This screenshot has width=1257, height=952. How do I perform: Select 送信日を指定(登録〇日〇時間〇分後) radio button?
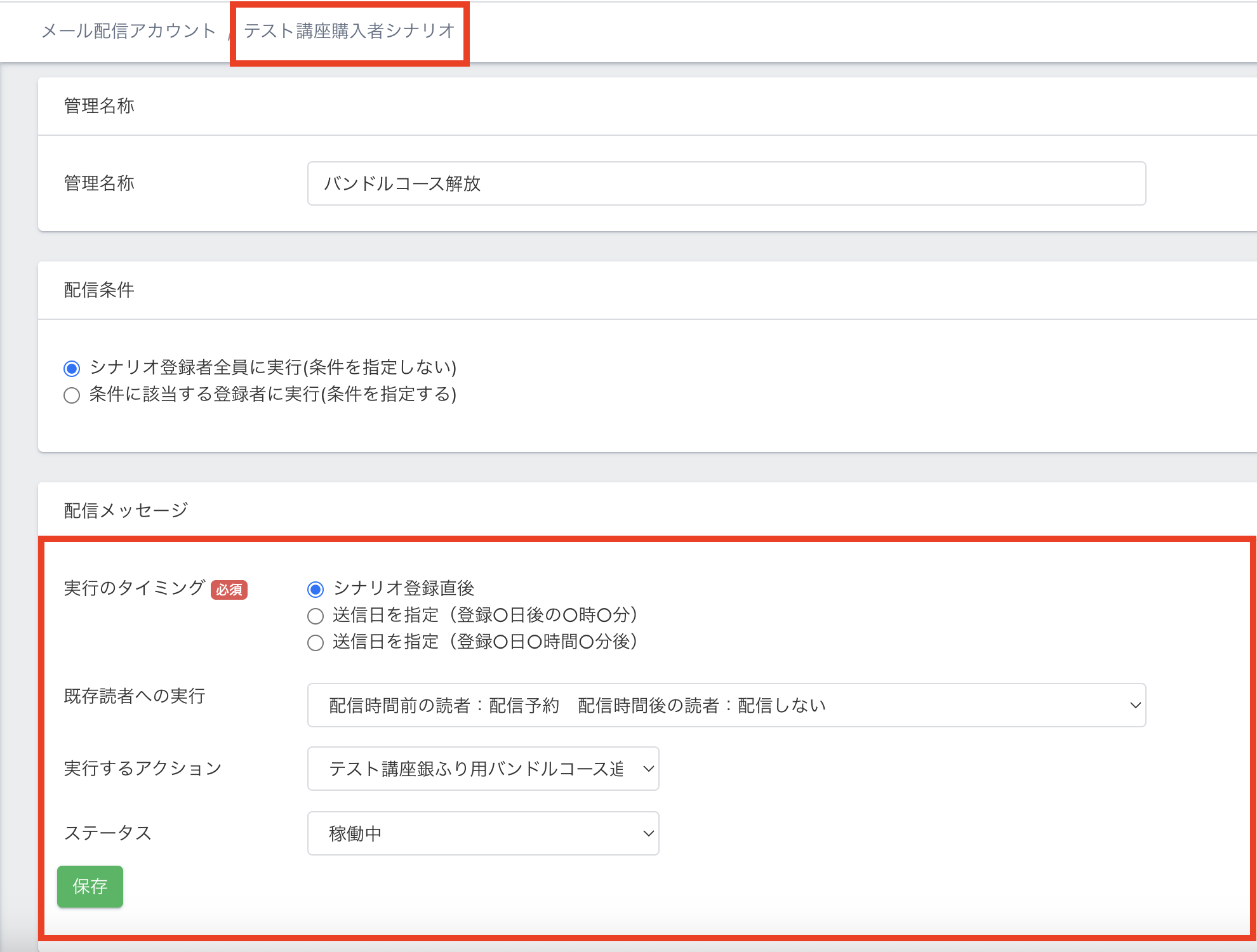pos(316,643)
